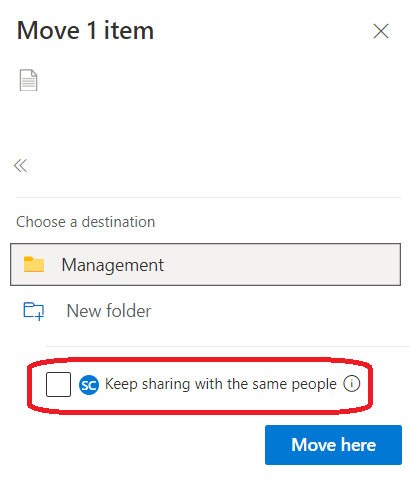Viewport: 410px width, 493px height.
Task: Click the divider line above Keep sharing option
Action: click(228, 346)
